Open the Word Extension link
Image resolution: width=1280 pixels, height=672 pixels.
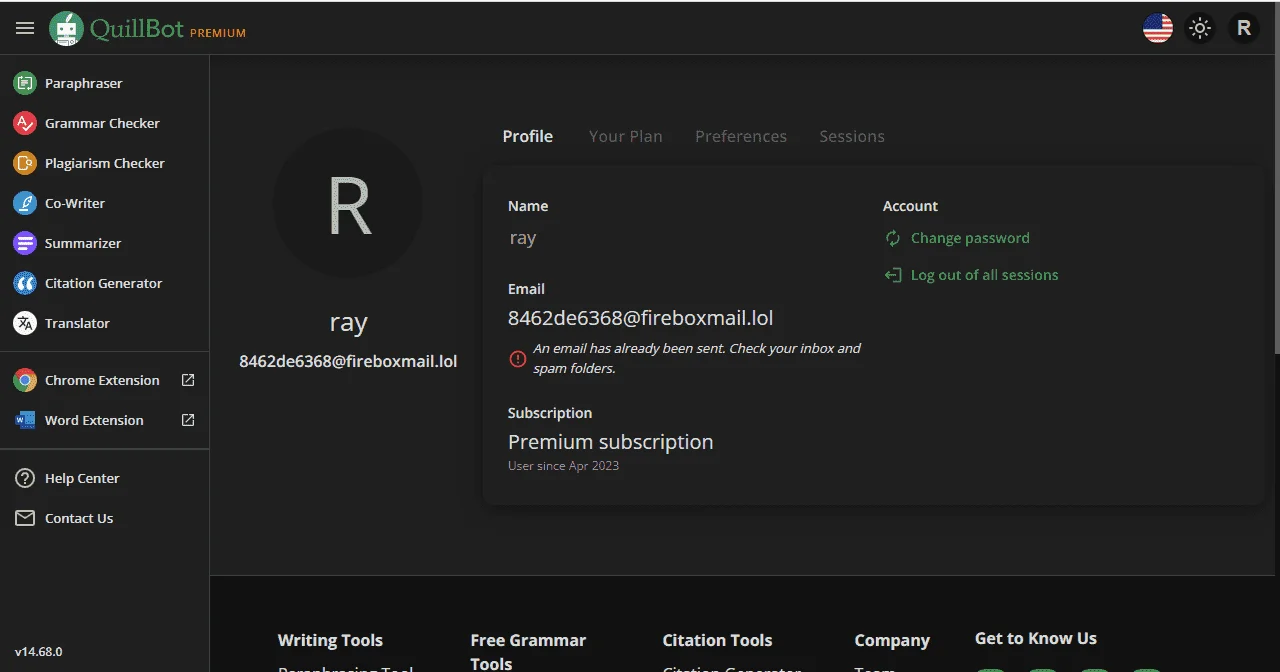[x=104, y=420]
